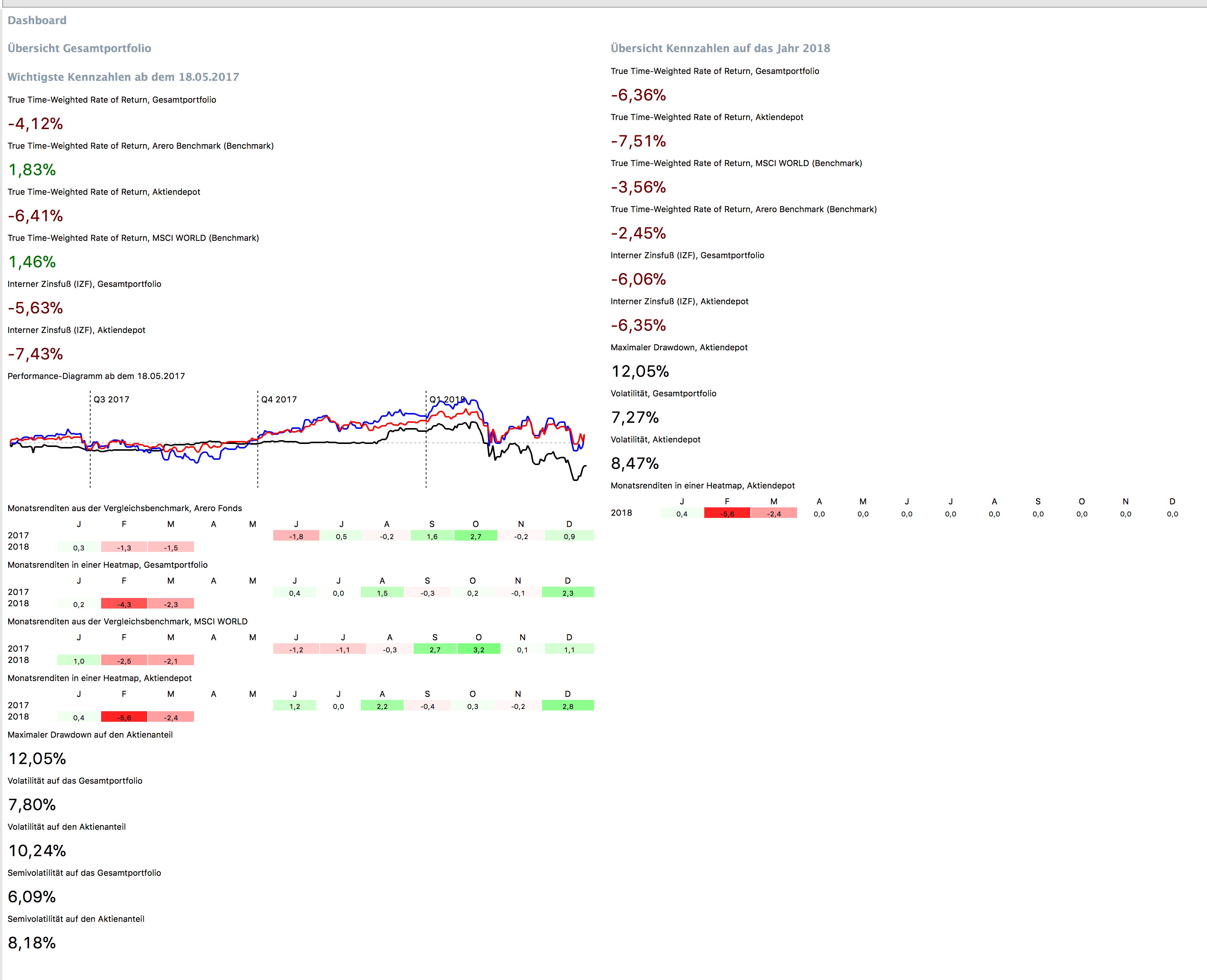Click the 10,24% Volatilität Aktienanteil value
This screenshot has height=980, width=1207.
pos(37,851)
